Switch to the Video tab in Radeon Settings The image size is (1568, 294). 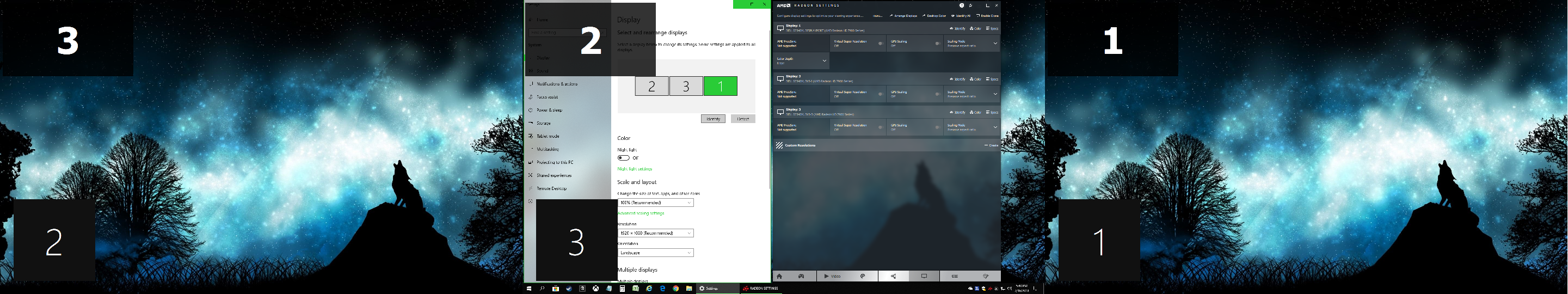click(832, 275)
